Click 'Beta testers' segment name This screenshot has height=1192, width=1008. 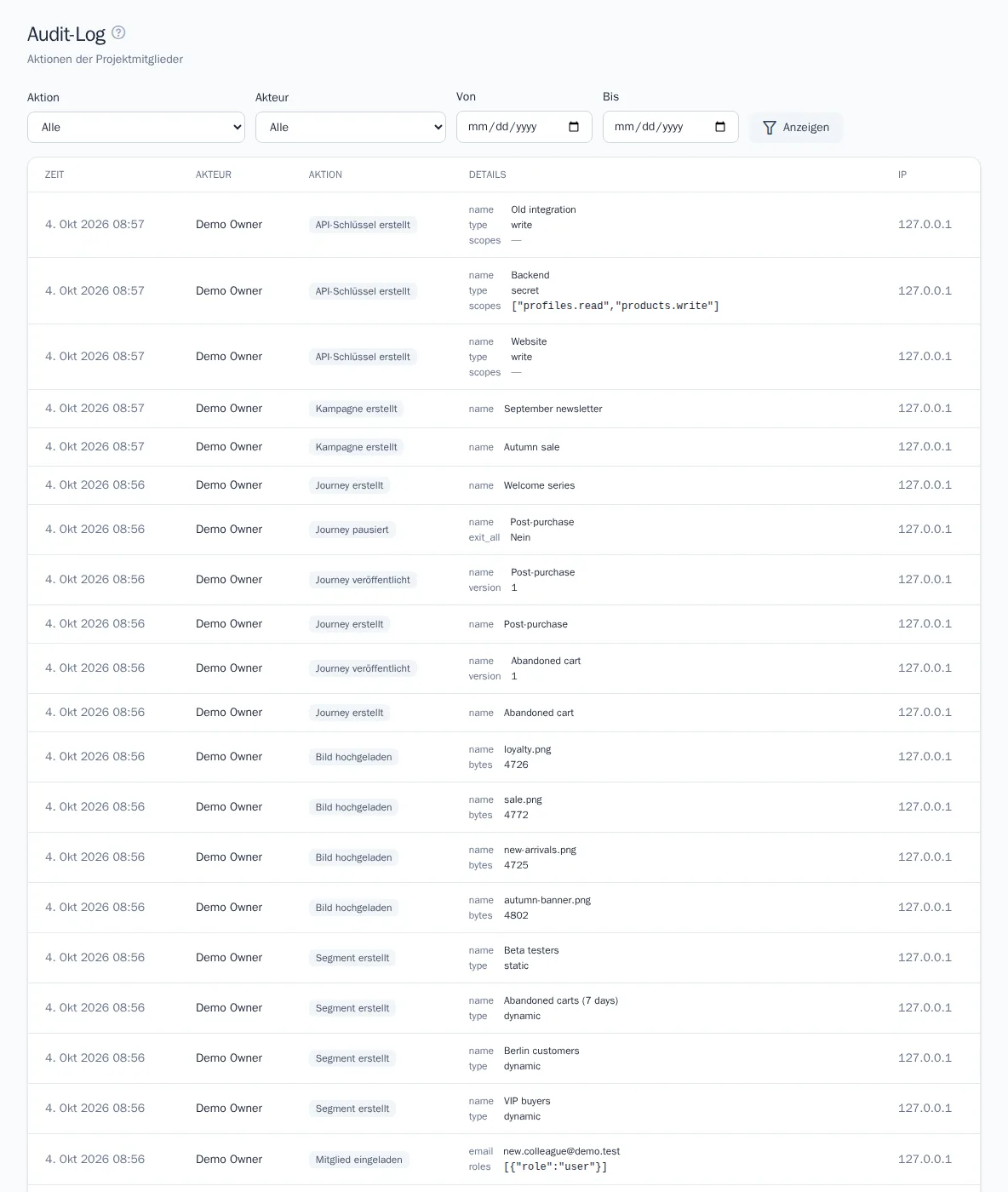pyautogui.click(x=531, y=950)
